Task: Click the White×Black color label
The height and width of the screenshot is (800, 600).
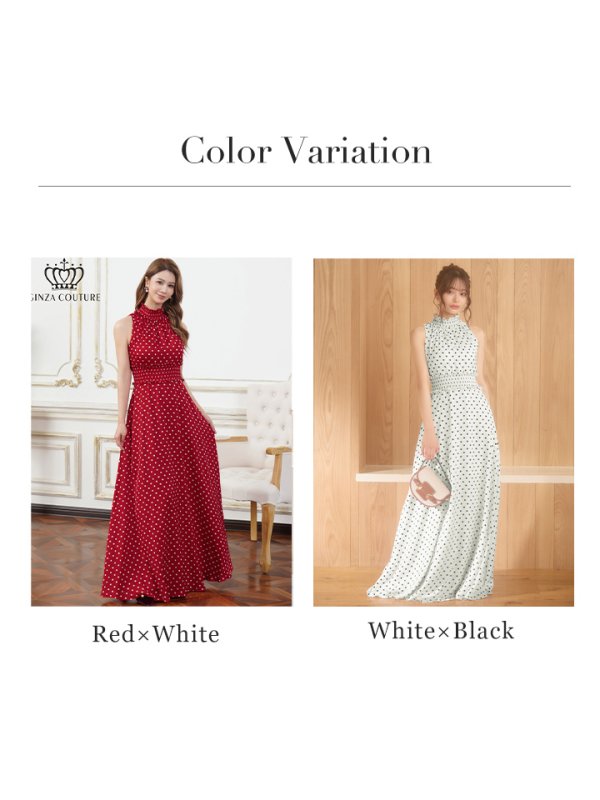Action: [x=441, y=631]
